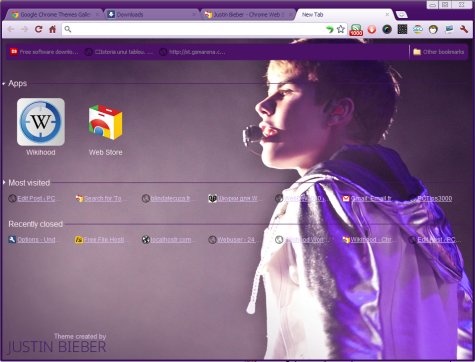Open the new tab button

[402, 14]
